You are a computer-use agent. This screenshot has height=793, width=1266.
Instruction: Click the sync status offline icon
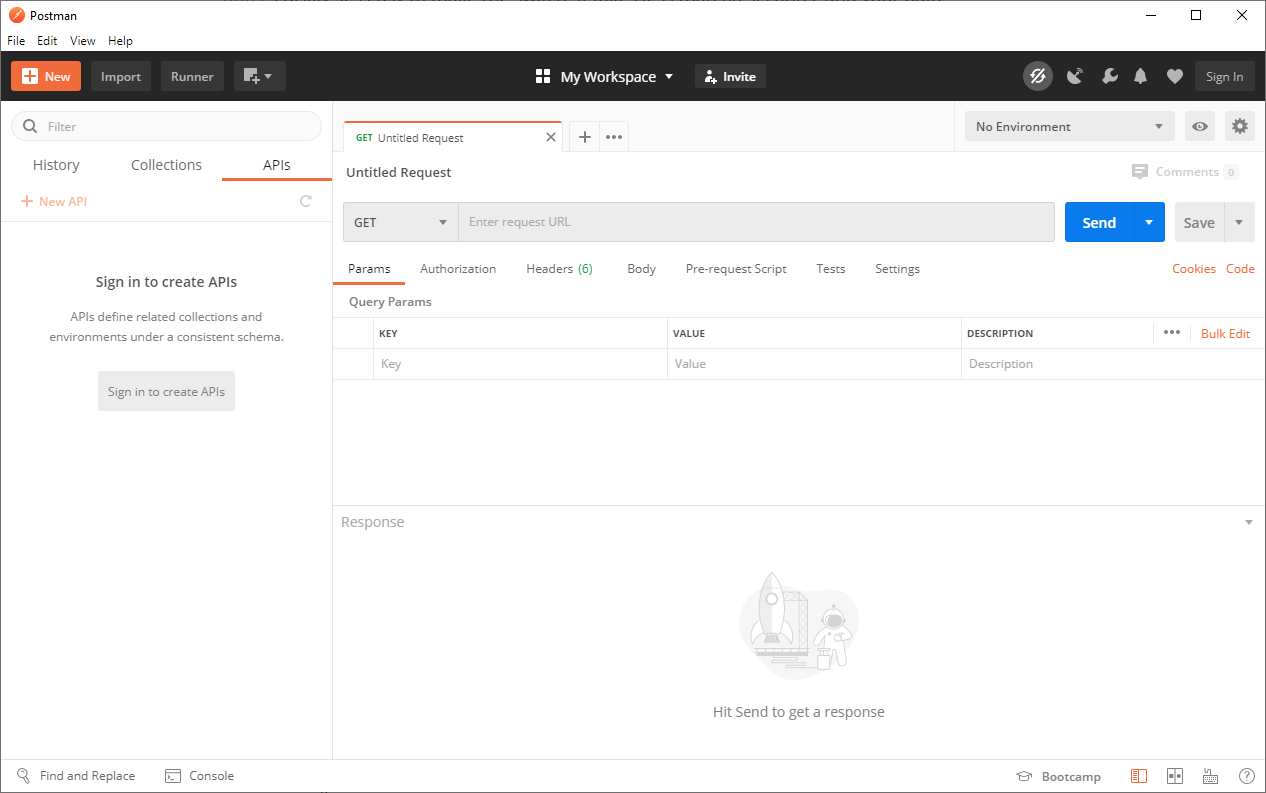1037,76
